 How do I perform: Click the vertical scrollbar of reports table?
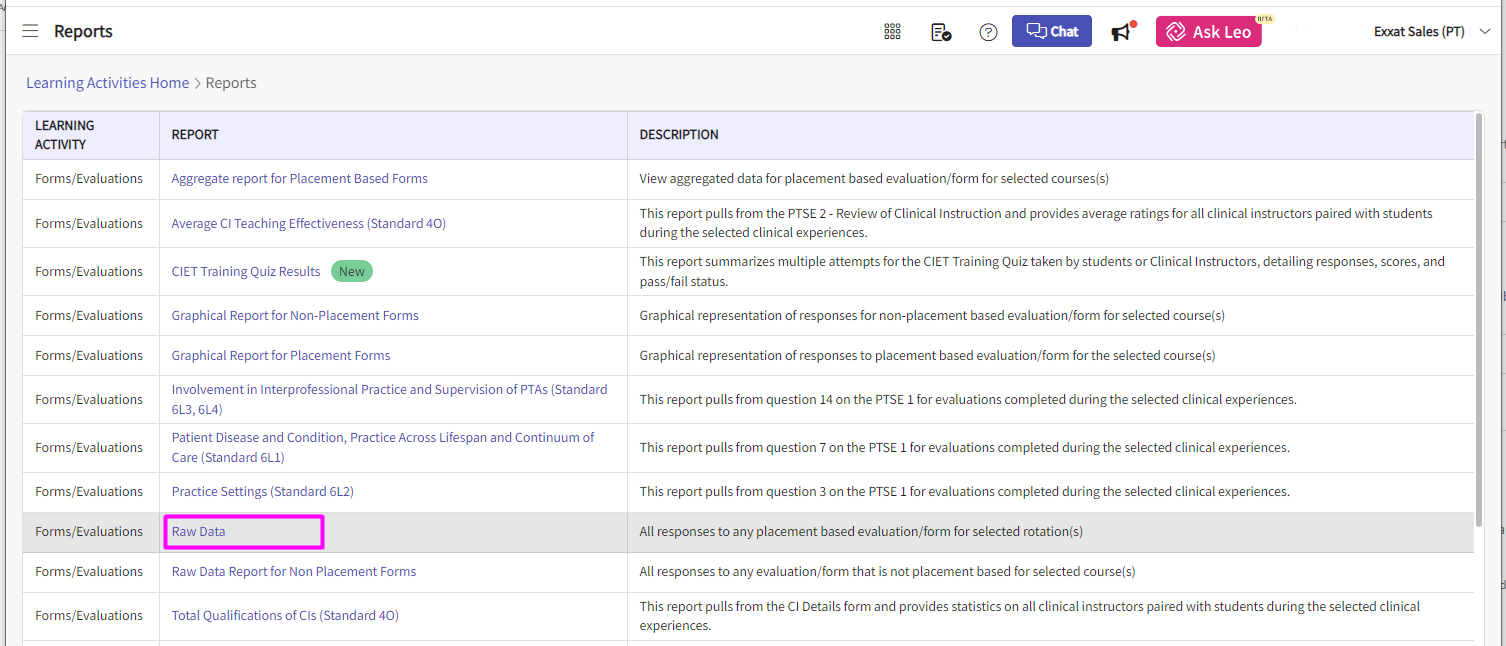pyautogui.click(x=1479, y=320)
